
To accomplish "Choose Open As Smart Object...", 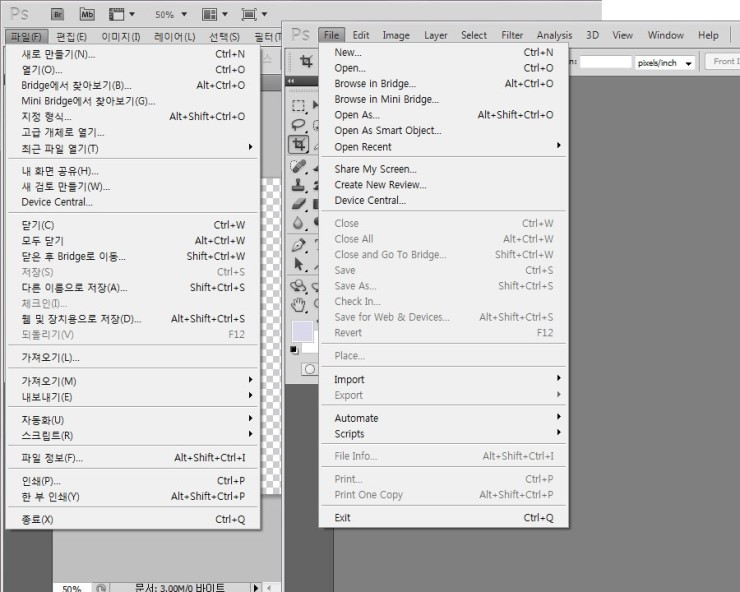I will (444, 130).
